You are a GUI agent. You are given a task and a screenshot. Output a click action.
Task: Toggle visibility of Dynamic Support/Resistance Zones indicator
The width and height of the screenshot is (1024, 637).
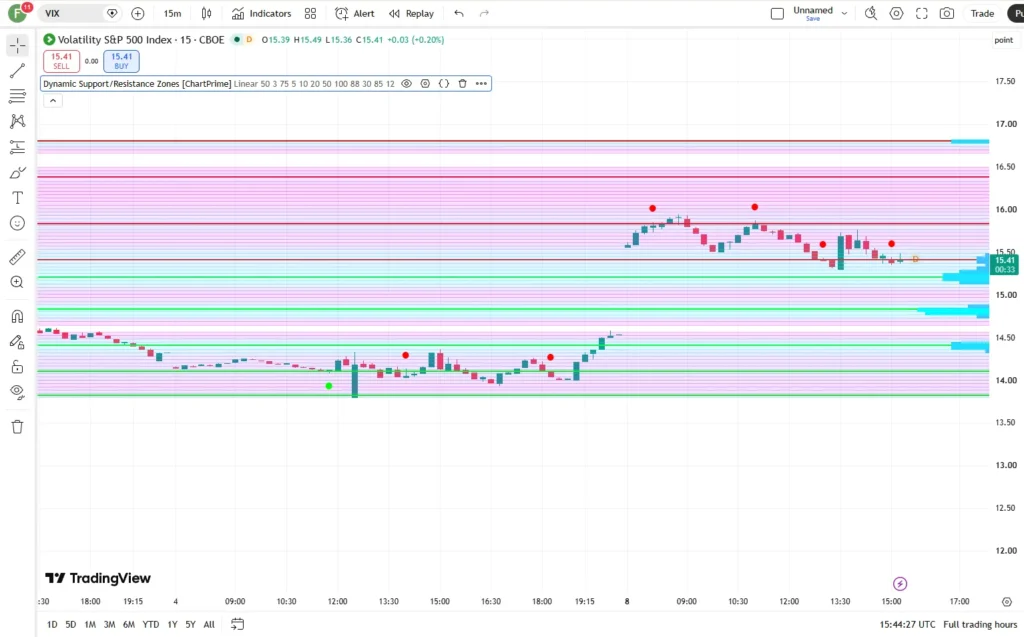407,84
